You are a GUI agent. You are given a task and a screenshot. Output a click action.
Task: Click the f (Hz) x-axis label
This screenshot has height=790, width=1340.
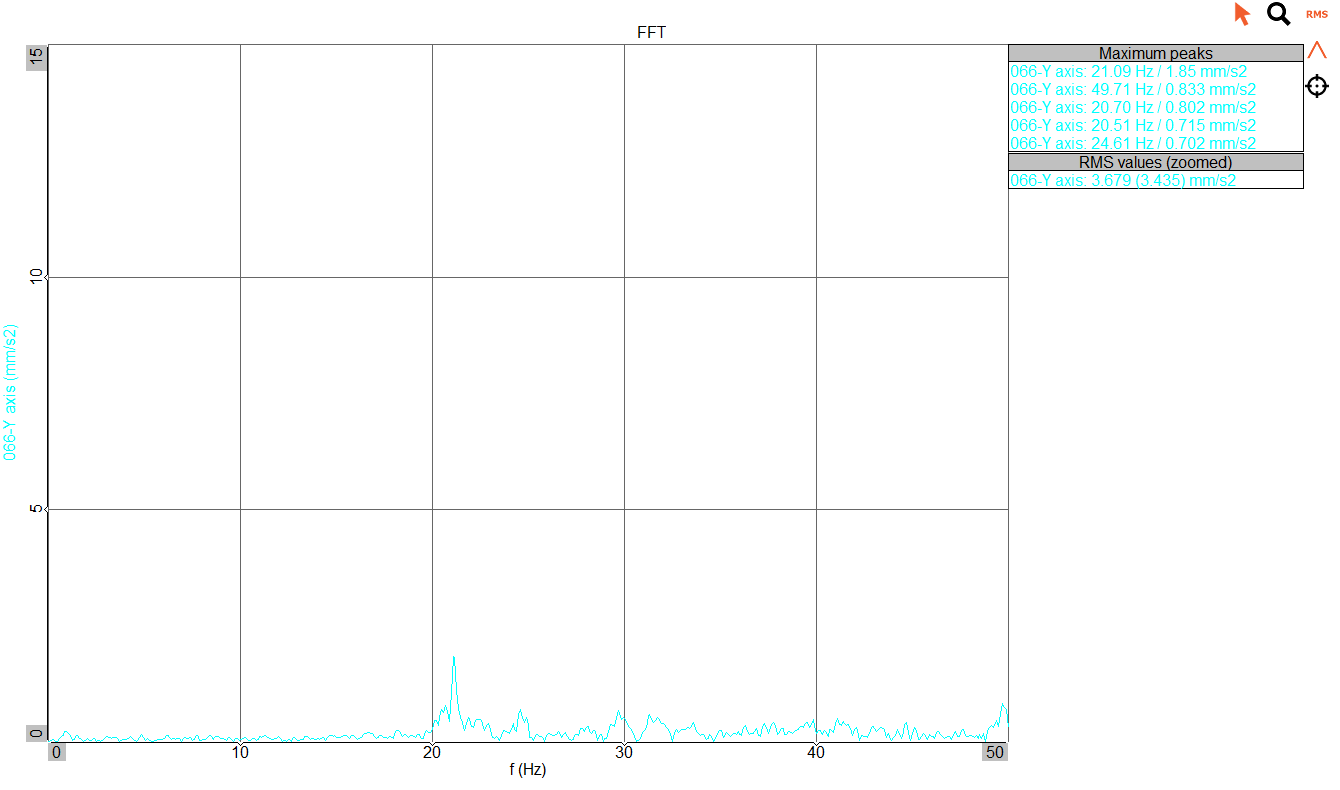pyautogui.click(x=527, y=770)
